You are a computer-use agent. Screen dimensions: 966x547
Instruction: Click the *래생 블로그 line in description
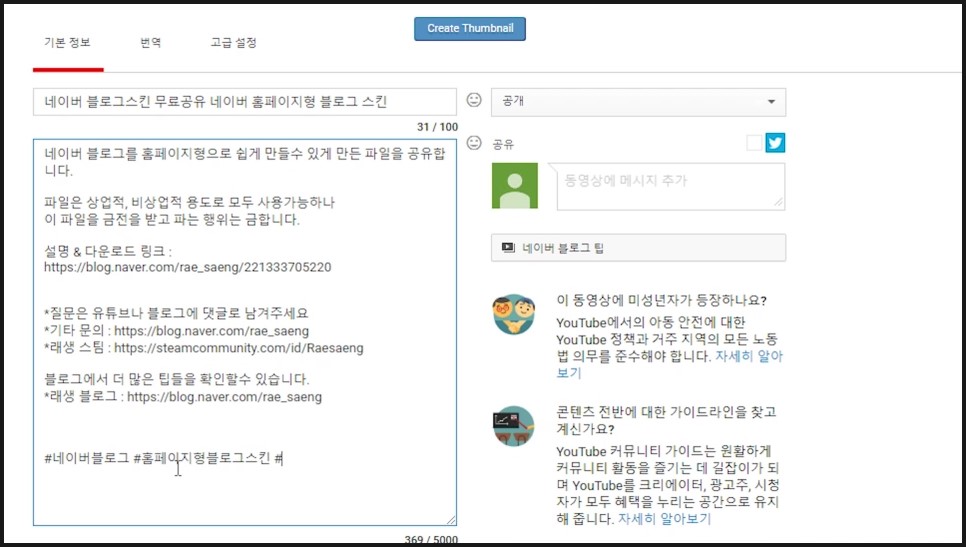(x=183, y=397)
